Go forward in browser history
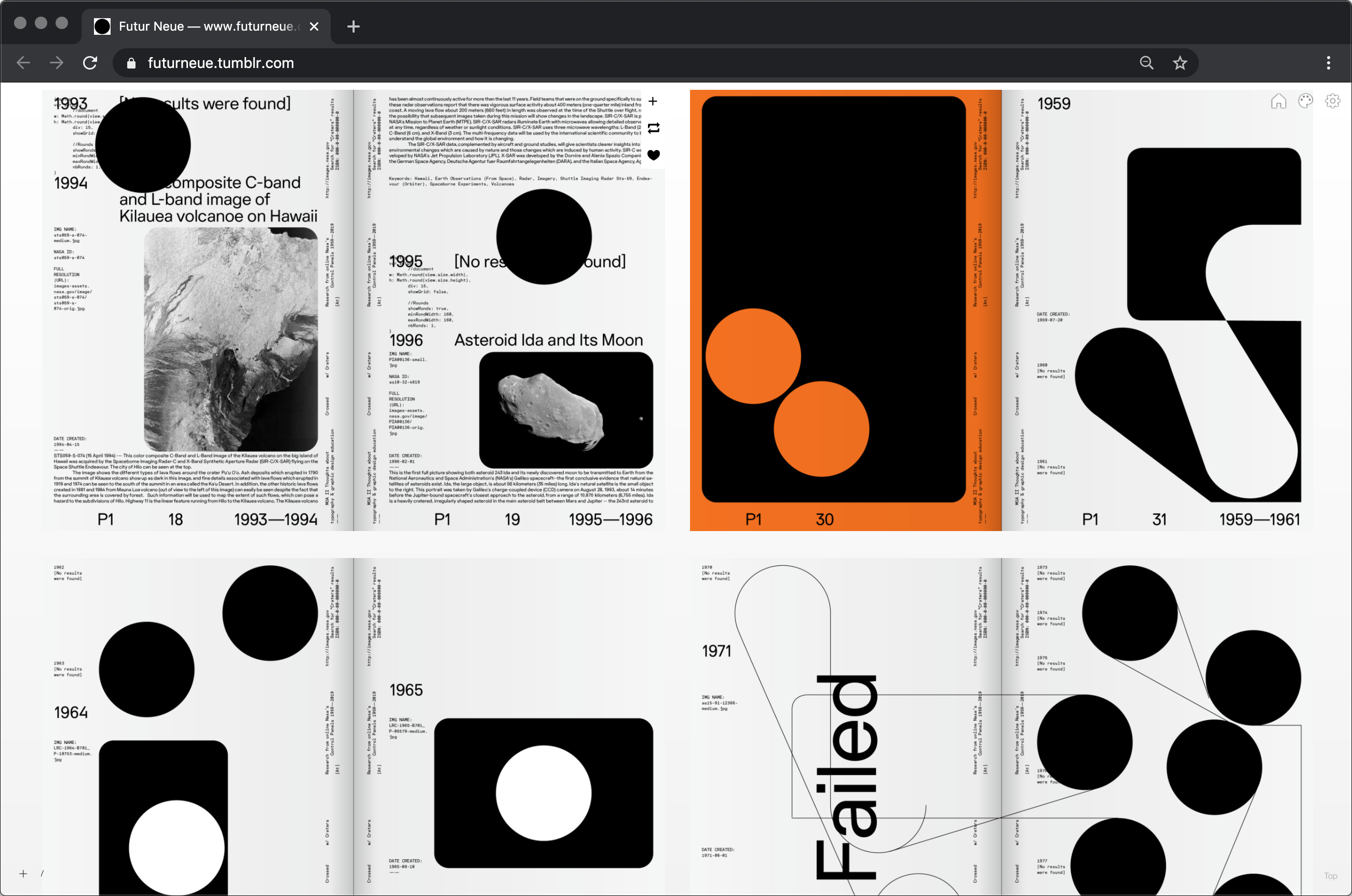 pos(57,63)
